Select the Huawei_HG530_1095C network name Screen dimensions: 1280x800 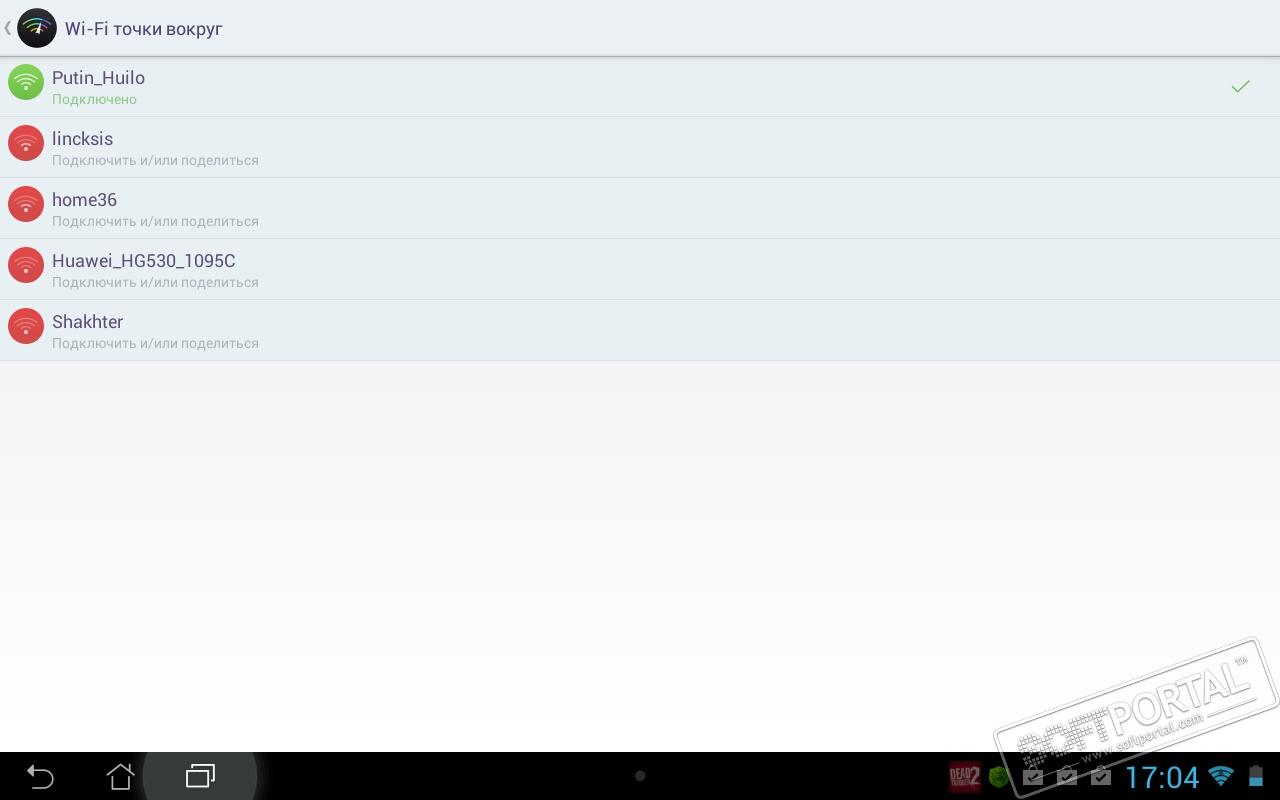click(x=143, y=261)
